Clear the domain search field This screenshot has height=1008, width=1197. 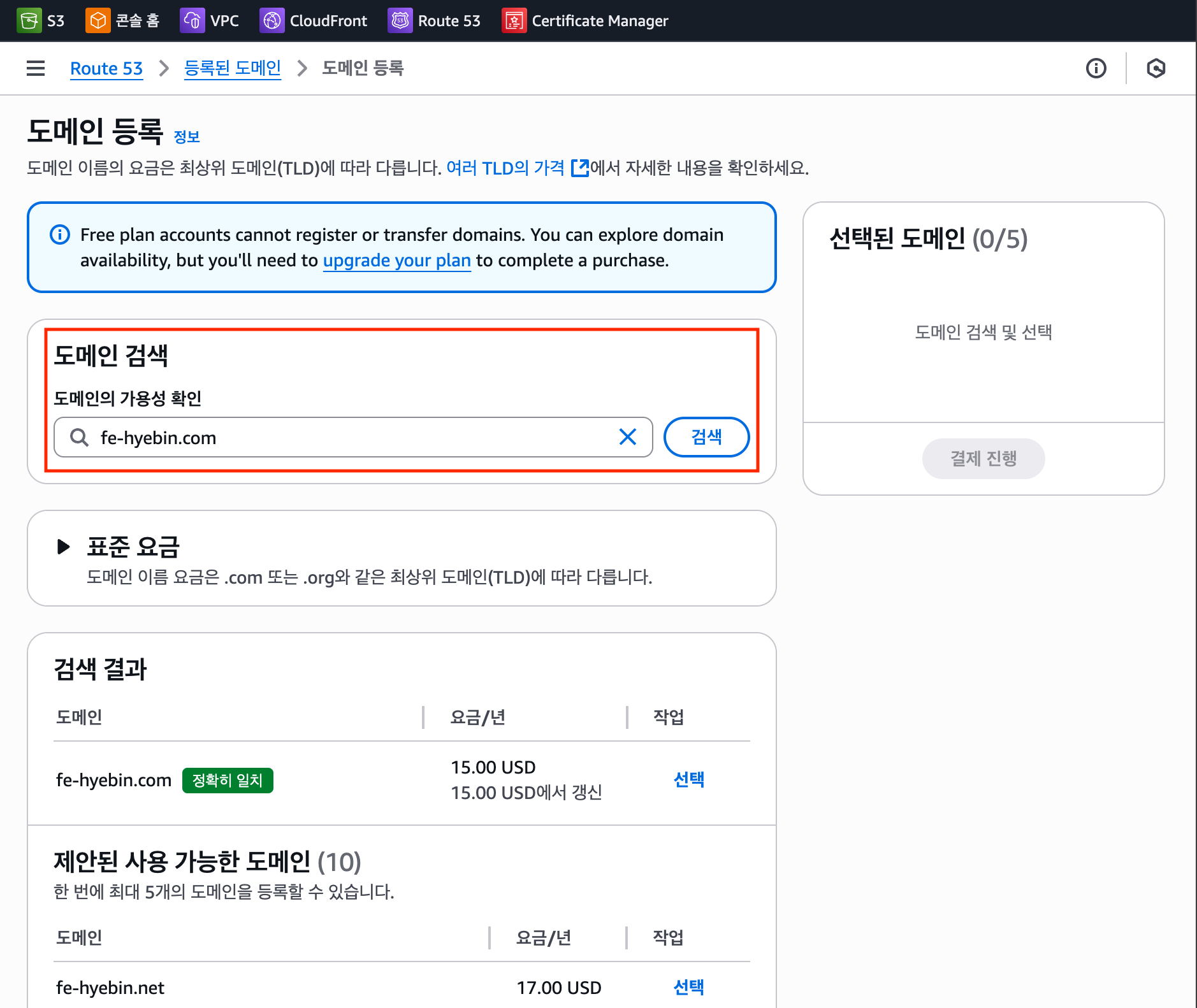(x=628, y=437)
